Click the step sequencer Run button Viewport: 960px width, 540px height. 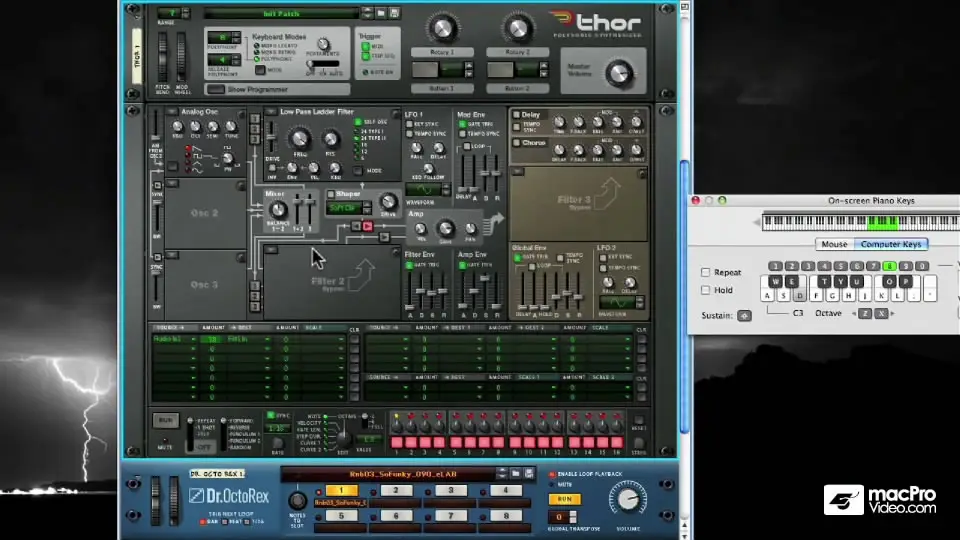click(x=165, y=421)
